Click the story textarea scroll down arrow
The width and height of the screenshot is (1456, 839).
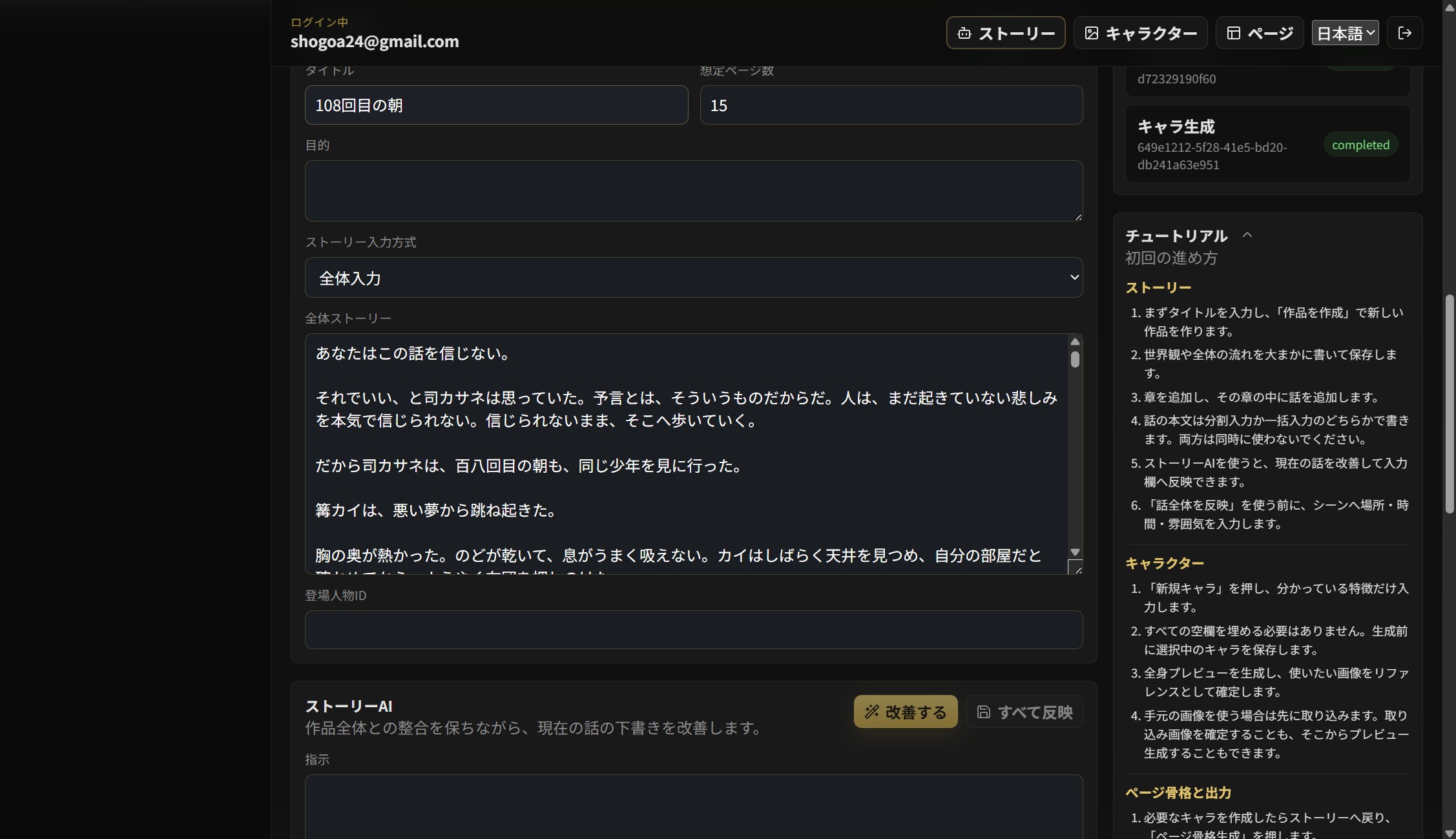point(1075,552)
